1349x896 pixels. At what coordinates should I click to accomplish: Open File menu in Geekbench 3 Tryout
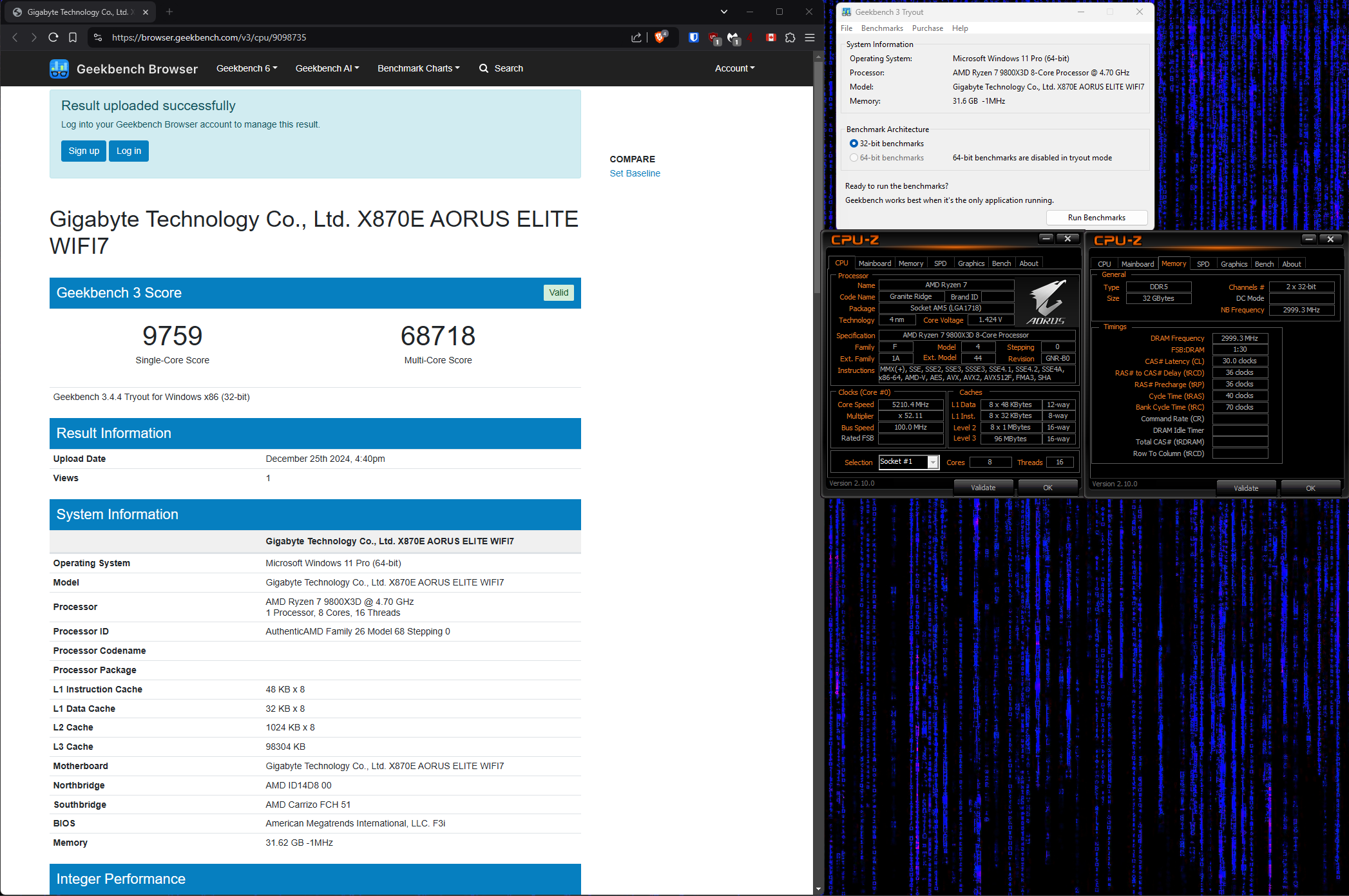847,28
